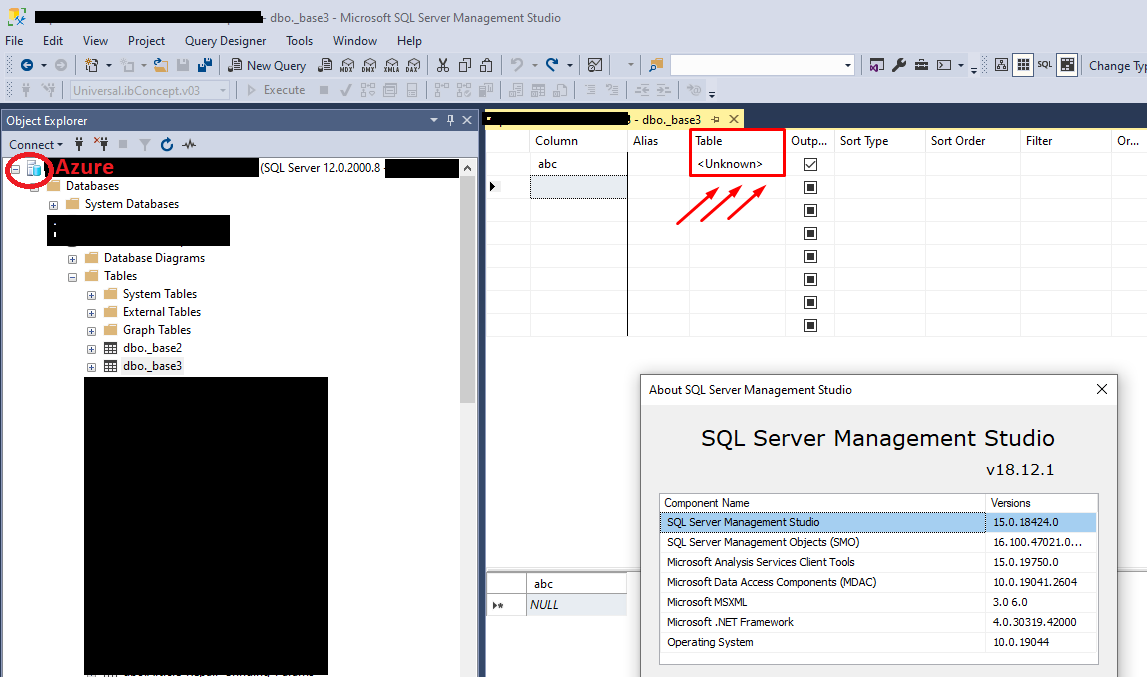The width and height of the screenshot is (1147, 677).
Task: Click the Properties wrench icon
Action: click(x=899, y=65)
